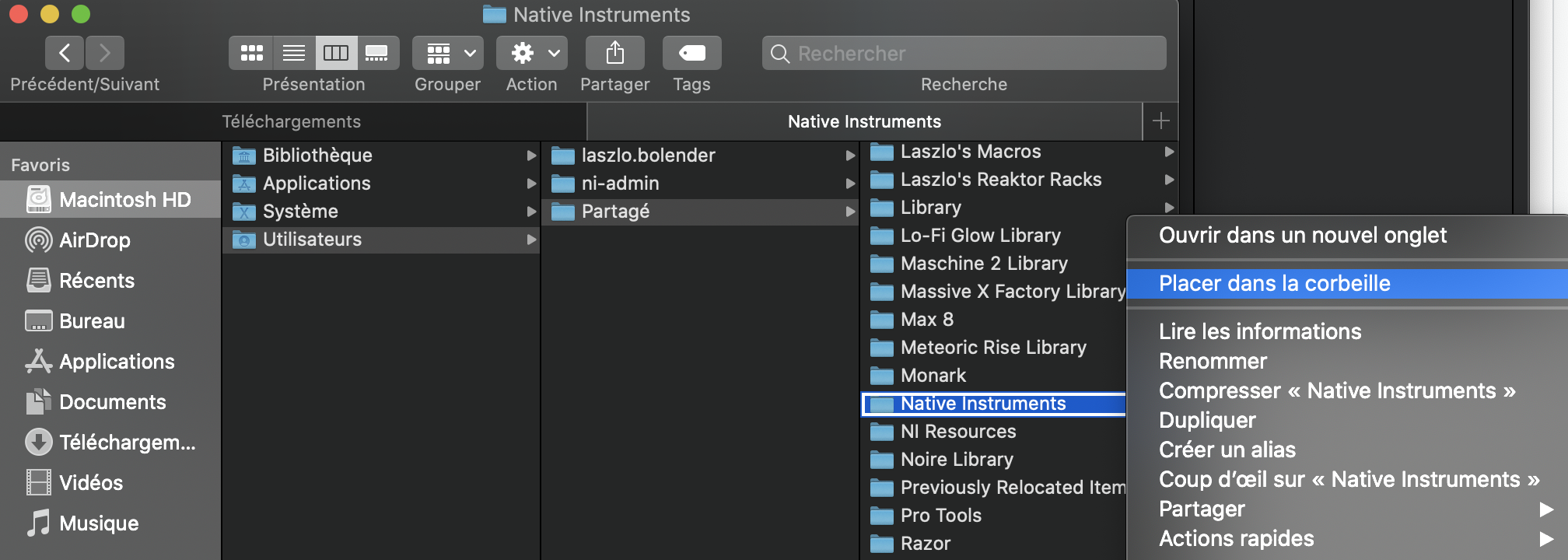Choose Lire les informations
The height and width of the screenshot is (560, 1568).
(x=1347, y=332)
